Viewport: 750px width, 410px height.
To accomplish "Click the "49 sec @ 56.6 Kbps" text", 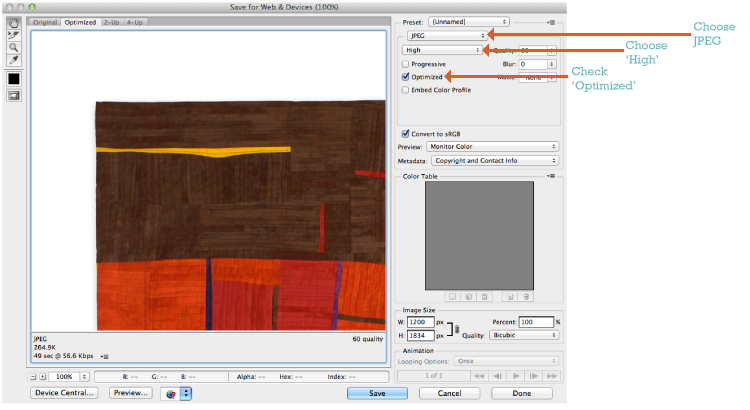I will point(63,356).
